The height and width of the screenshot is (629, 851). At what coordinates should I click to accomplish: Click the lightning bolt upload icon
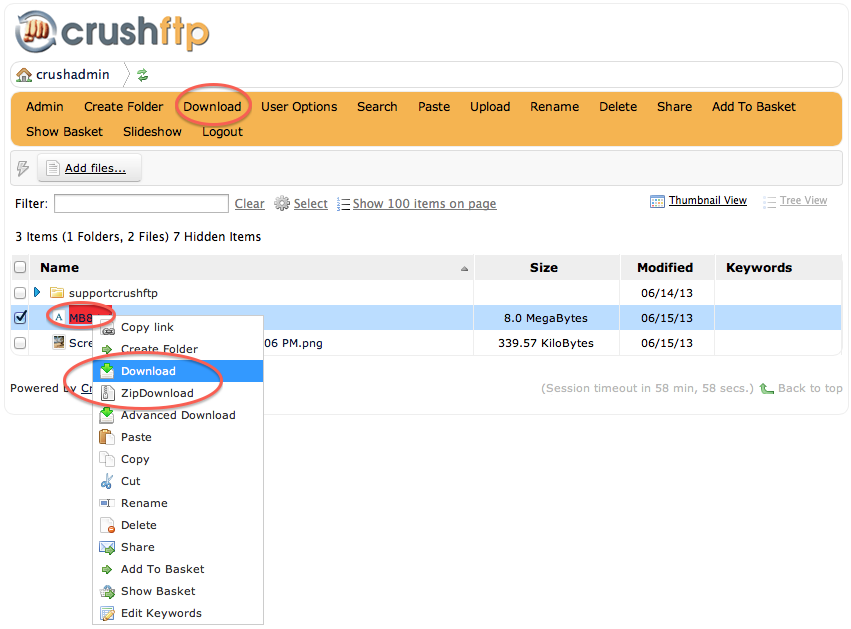click(x=23, y=168)
